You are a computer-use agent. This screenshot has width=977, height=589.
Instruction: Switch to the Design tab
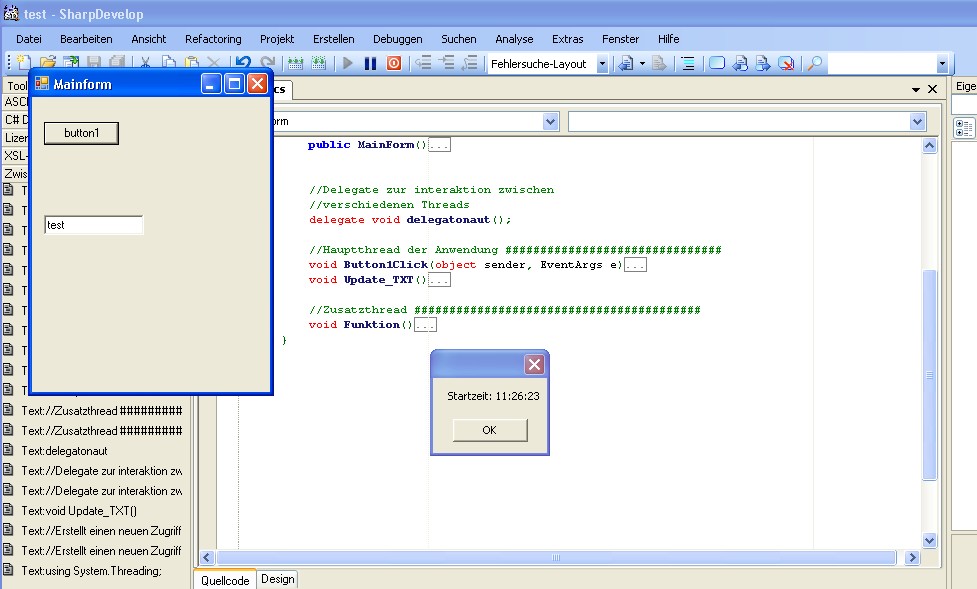(278, 579)
